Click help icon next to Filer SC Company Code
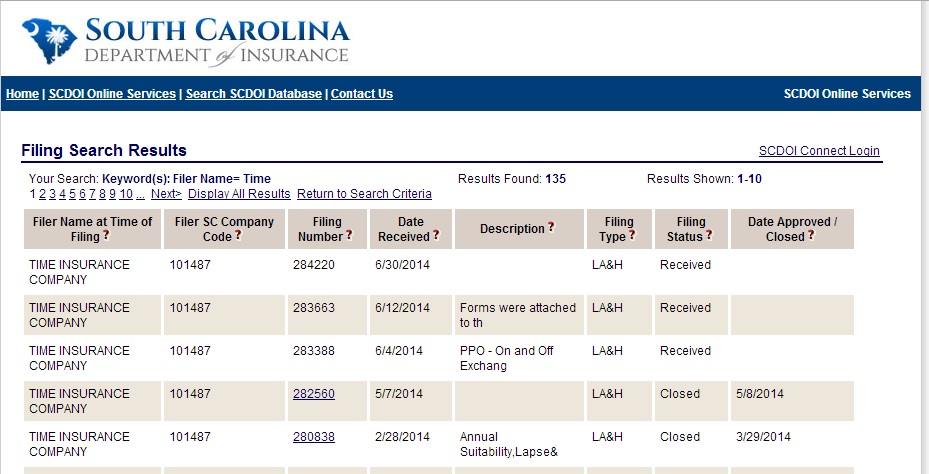Screen dimensions: 929x474 238,235
